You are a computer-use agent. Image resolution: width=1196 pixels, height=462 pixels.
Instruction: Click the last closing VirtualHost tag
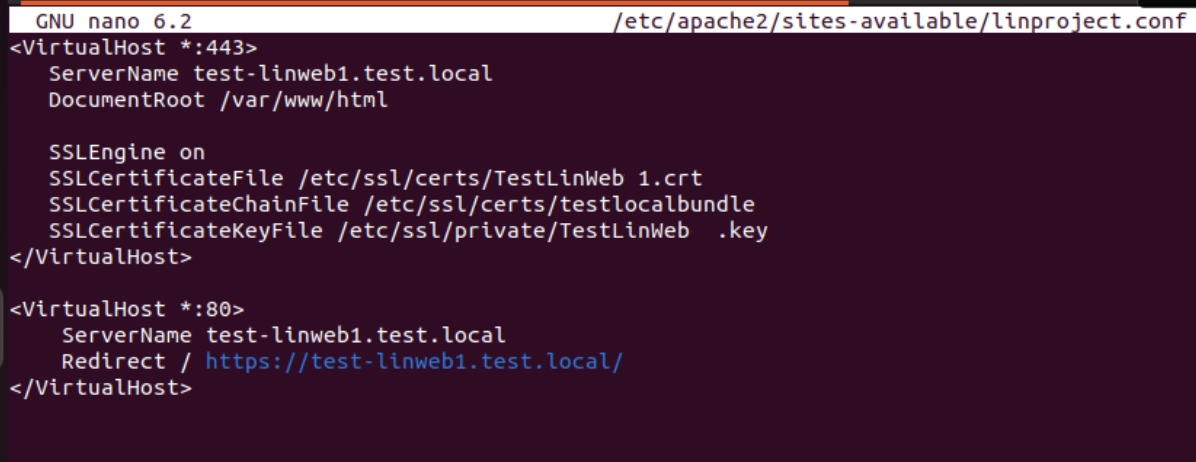(101, 387)
